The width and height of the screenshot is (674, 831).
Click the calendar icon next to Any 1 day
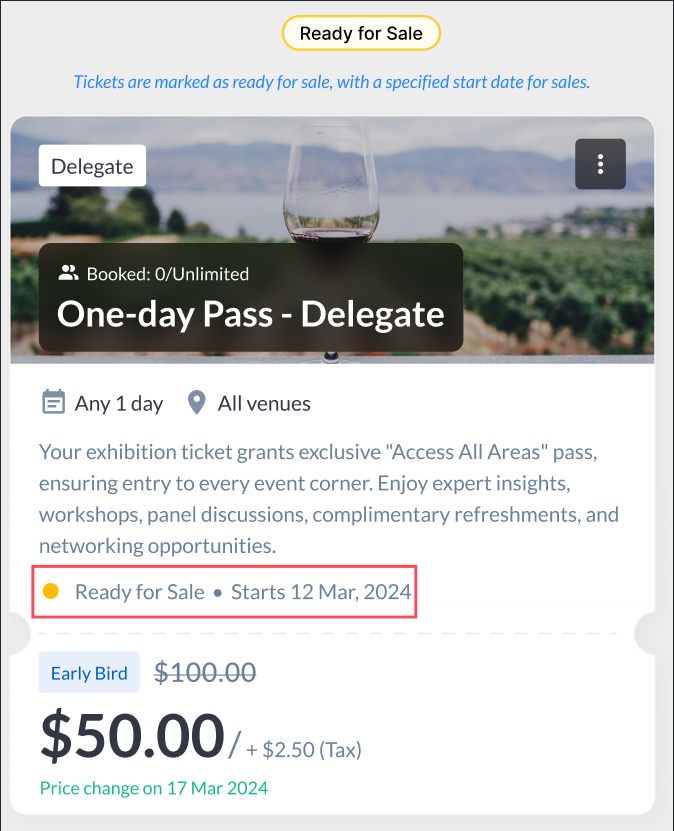coord(53,403)
